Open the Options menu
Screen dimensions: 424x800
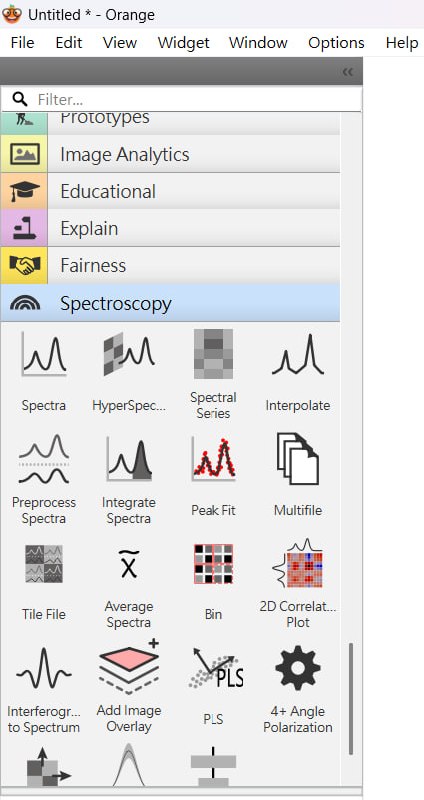[336, 42]
